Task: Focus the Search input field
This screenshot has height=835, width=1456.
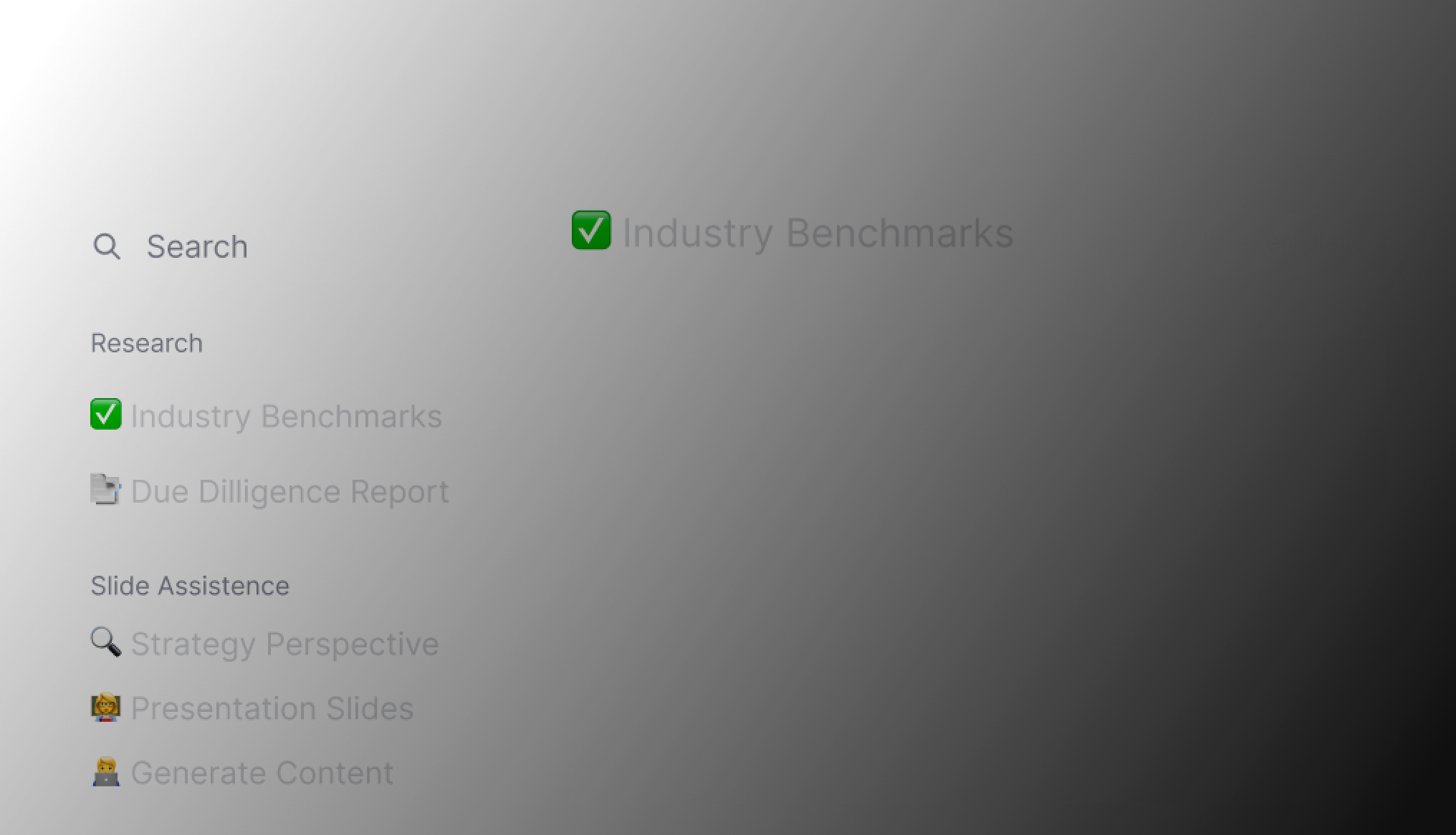Action: pos(287,246)
